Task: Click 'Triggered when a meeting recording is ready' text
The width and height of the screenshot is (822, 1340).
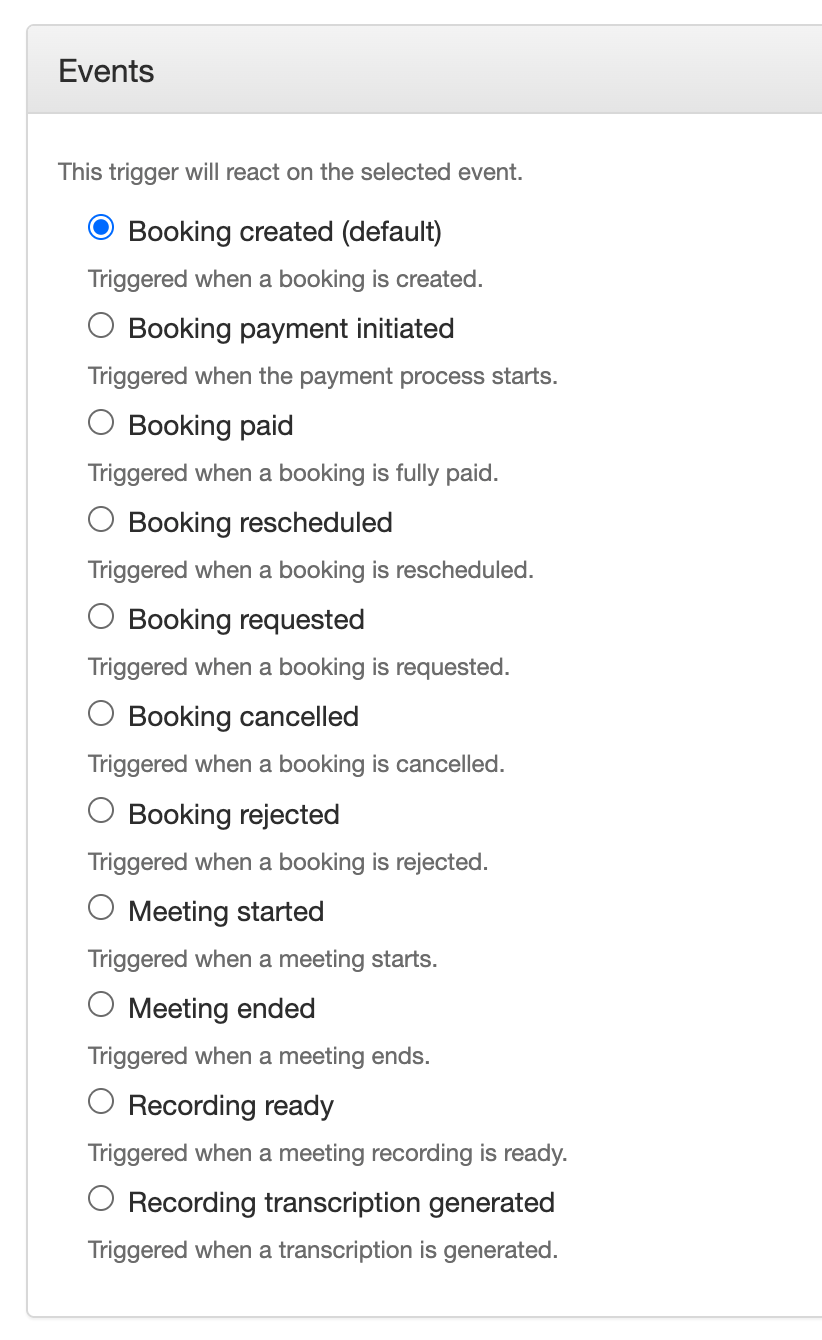Action: pos(327,1153)
